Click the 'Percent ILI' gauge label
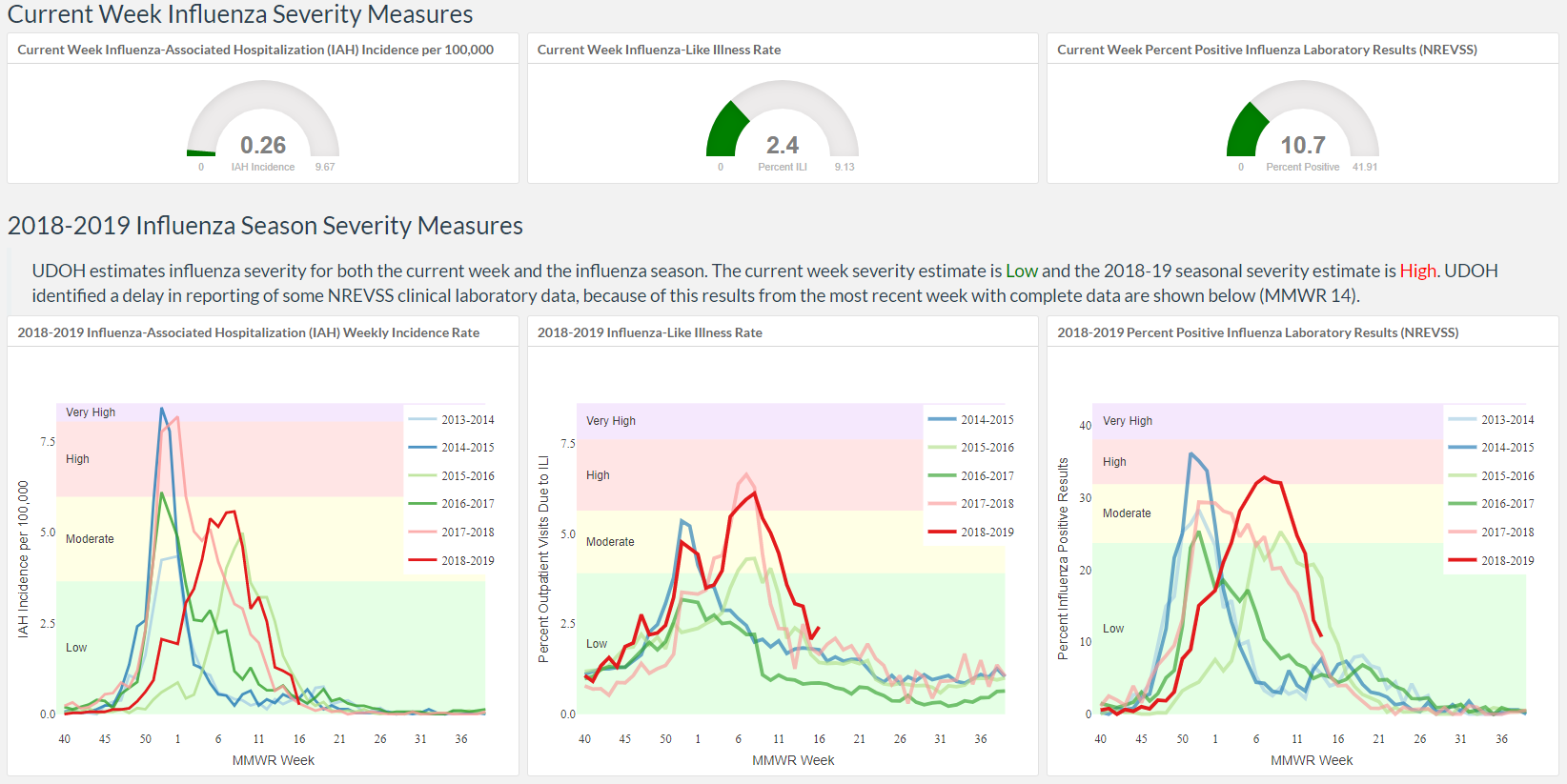Viewport: 1567px width, 784px height. pyautogui.click(x=783, y=167)
